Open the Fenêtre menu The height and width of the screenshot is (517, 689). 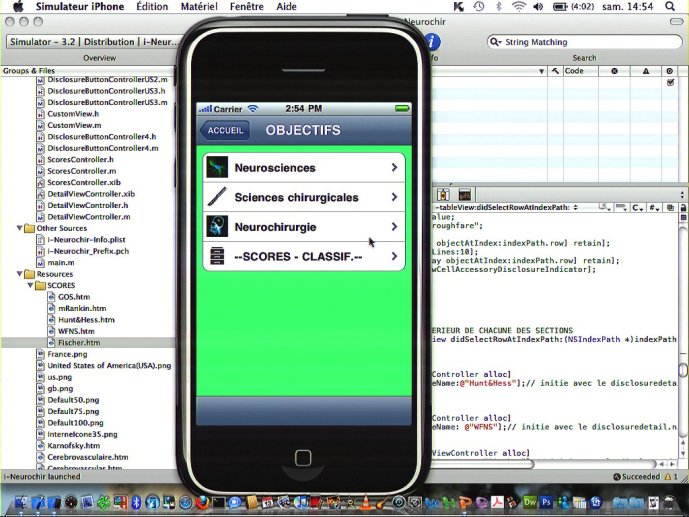(247, 7)
